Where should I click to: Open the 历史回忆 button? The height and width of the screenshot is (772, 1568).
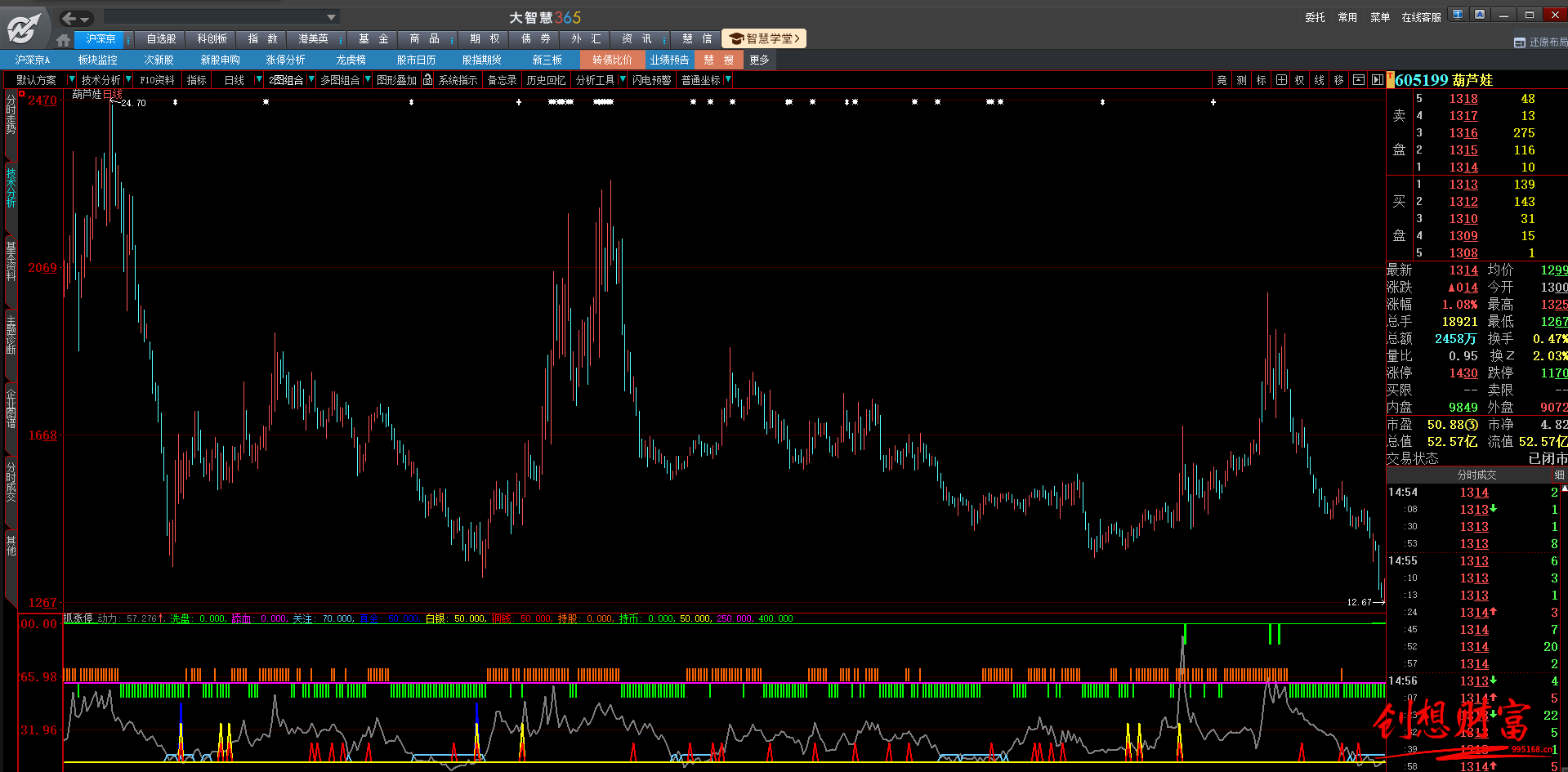pyautogui.click(x=546, y=80)
